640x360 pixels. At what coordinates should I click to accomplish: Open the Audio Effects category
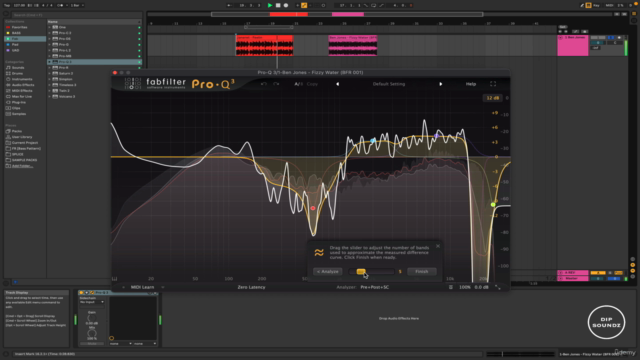pyautogui.click(x=23, y=85)
